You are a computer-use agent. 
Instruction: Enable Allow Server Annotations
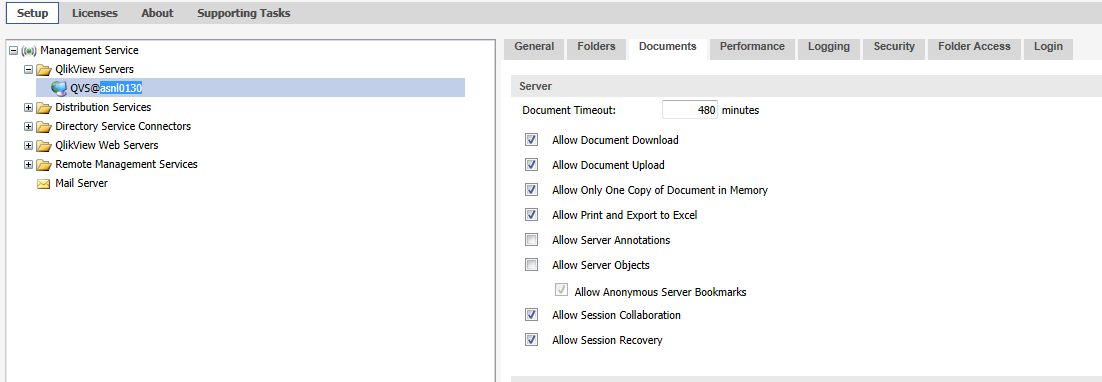pyautogui.click(x=531, y=240)
